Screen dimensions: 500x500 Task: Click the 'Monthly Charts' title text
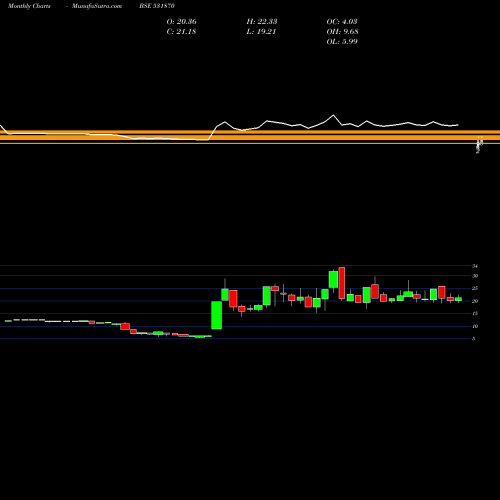(29, 6)
